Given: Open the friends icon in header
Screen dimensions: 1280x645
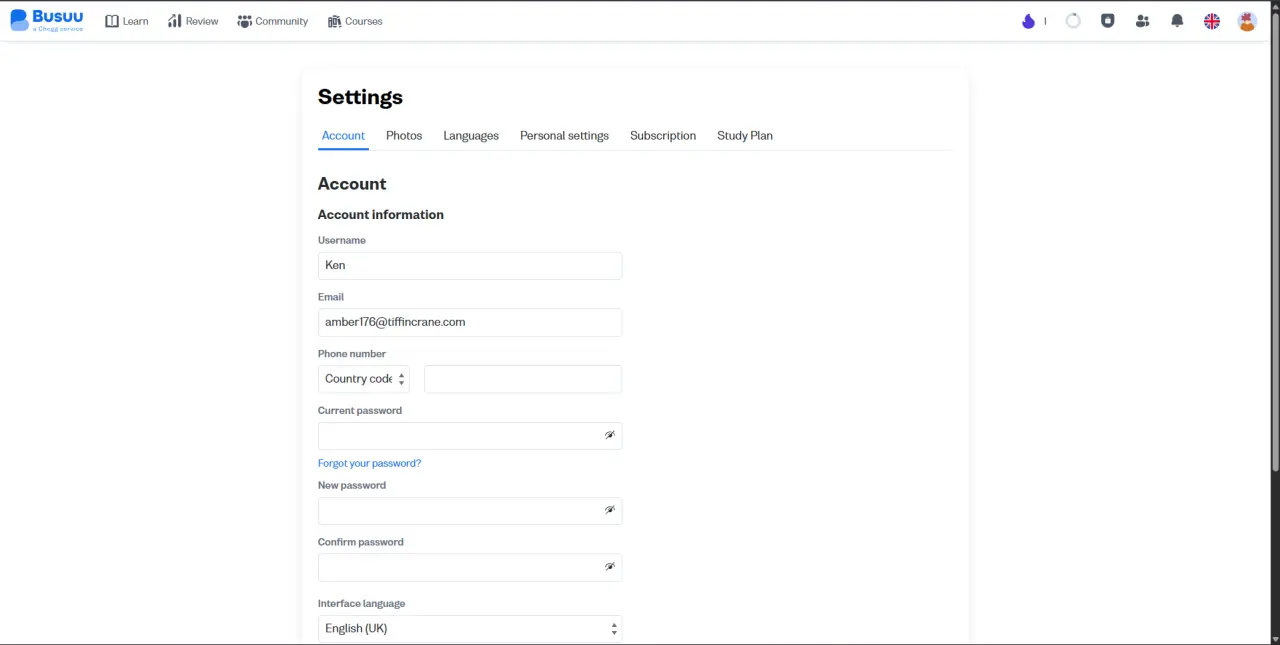Looking at the screenshot, I should pyautogui.click(x=1142, y=21).
